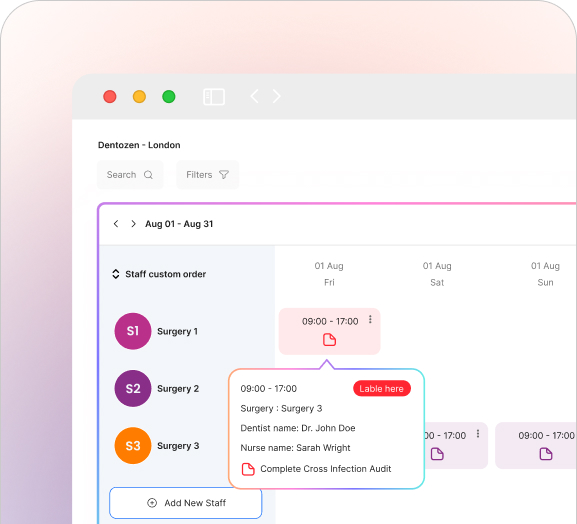Select the Surgery 1 row label

click(x=178, y=332)
